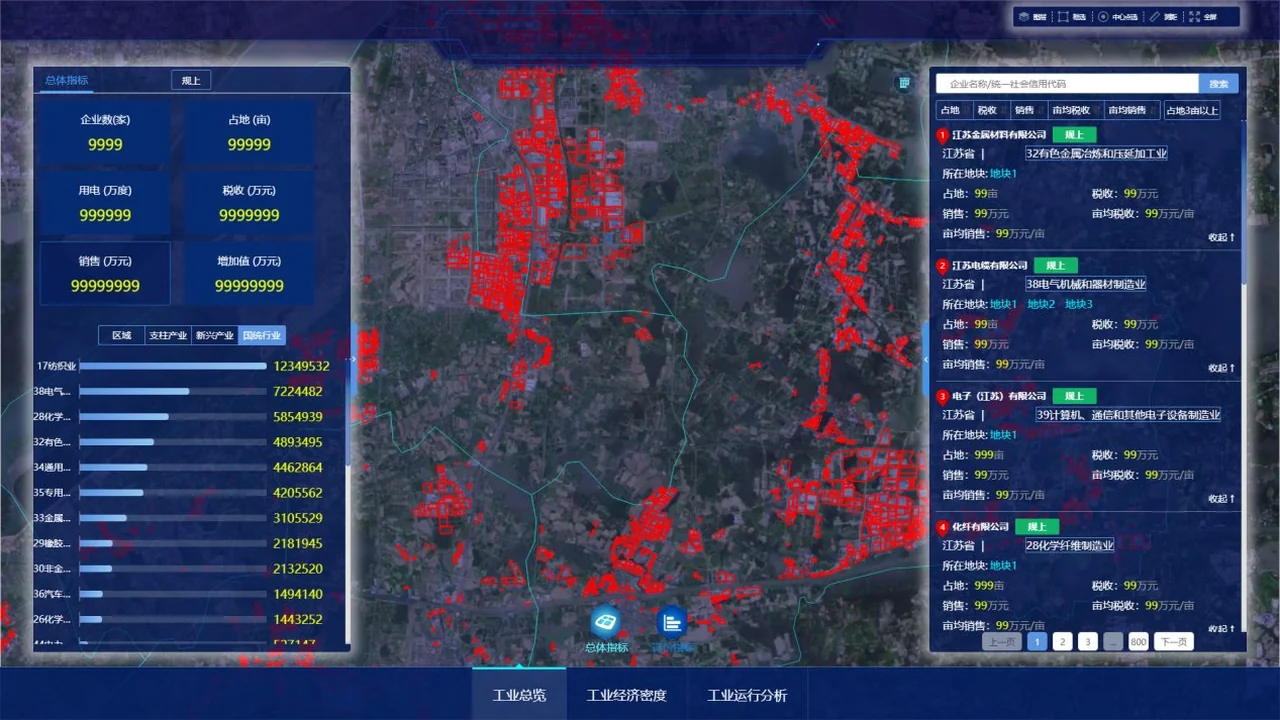The image size is (1280, 720).
Task: Go to 下一页 next page
Action: (1174, 642)
